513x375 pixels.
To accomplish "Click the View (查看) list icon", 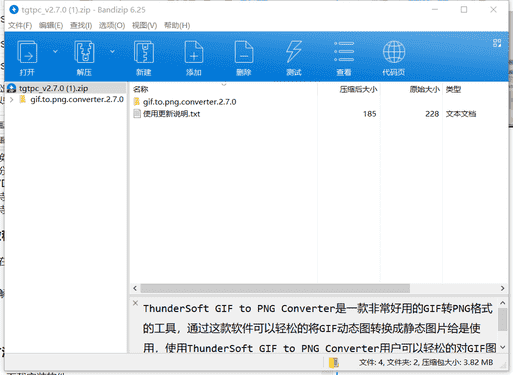I will tap(344, 52).
